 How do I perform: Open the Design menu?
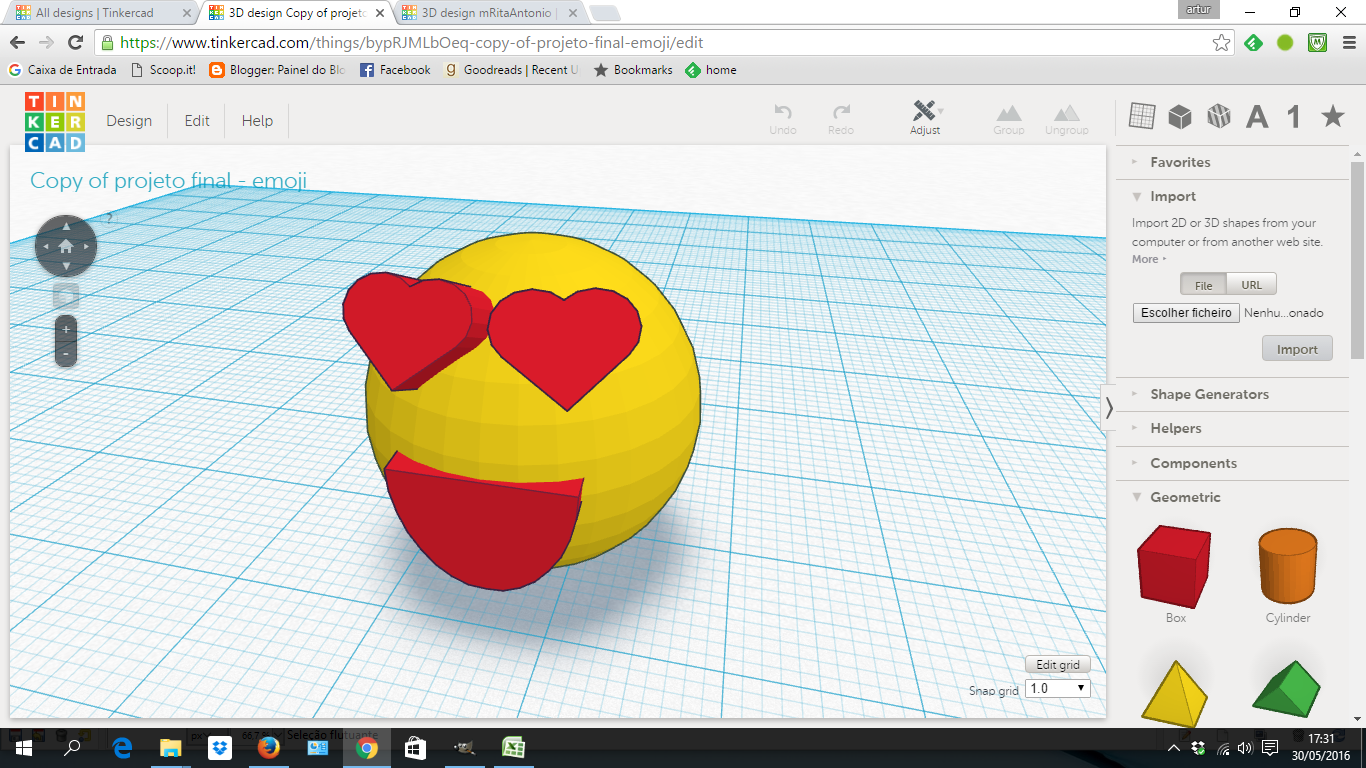pos(129,120)
